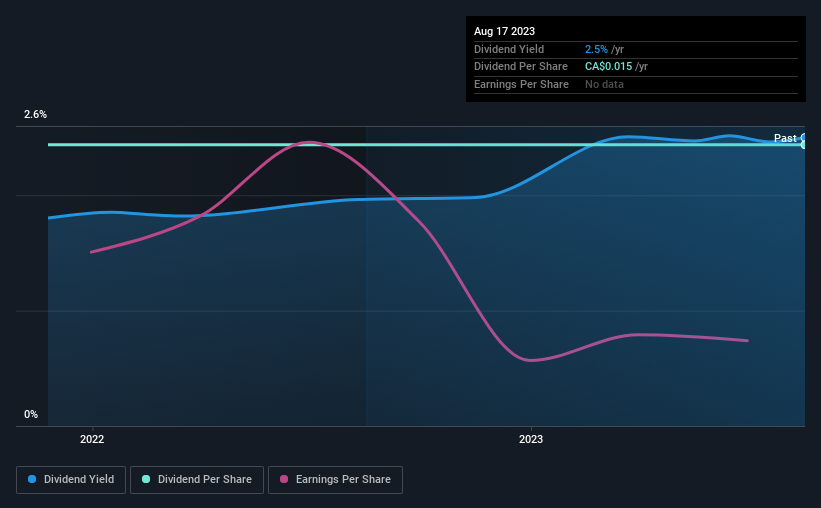Click the 2.6% y-axis label
The image size is (821, 508).
35,114
